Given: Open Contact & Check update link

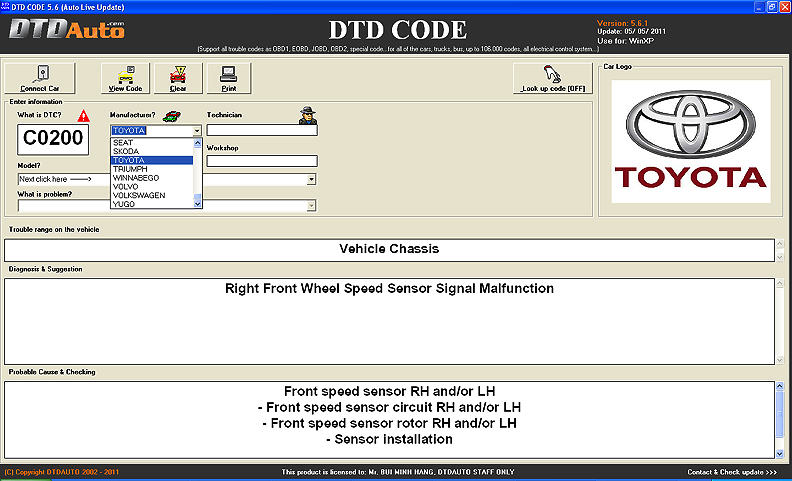Looking at the screenshot, I should [732, 472].
